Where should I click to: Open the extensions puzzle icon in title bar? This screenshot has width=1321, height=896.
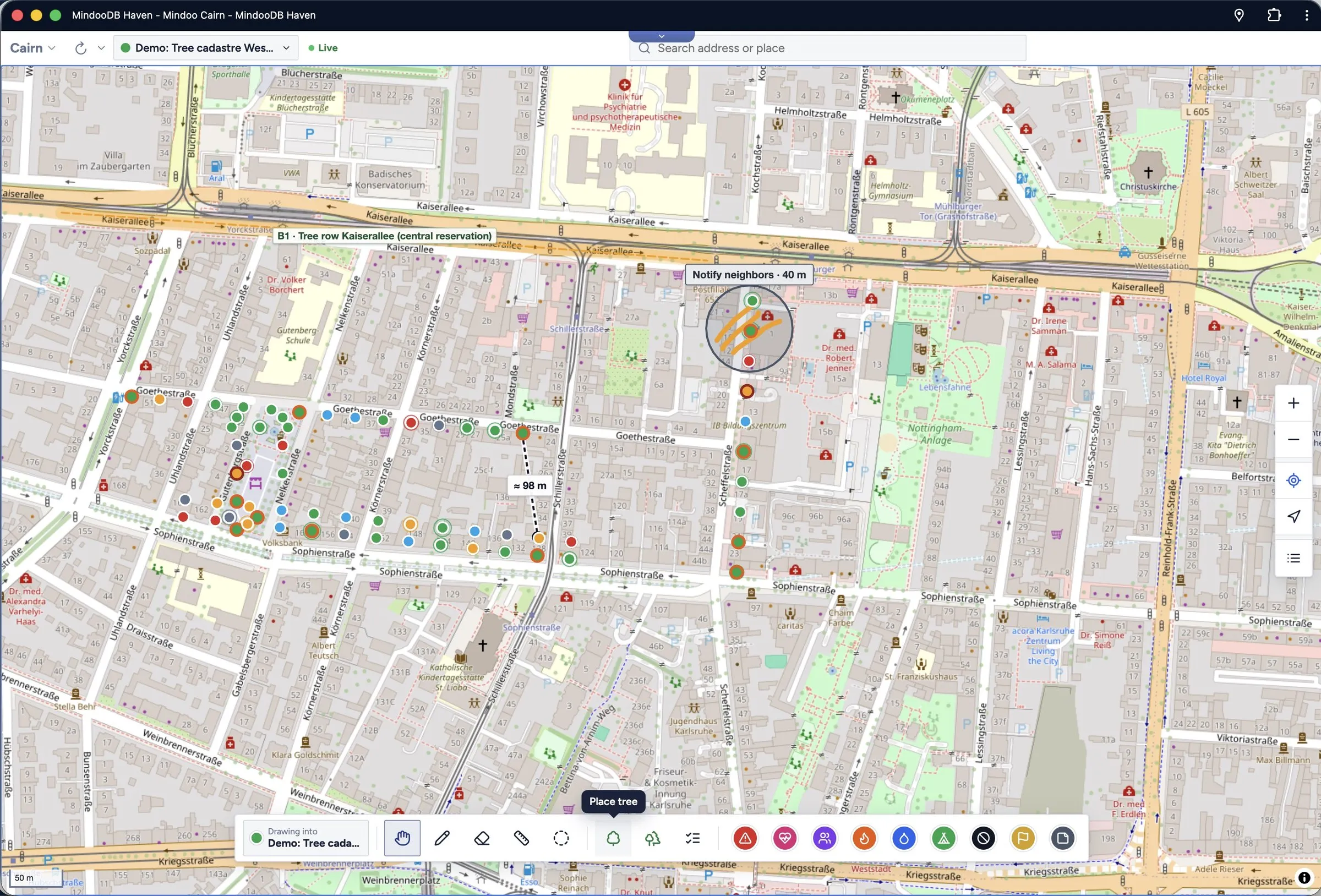pos(1274,15)
